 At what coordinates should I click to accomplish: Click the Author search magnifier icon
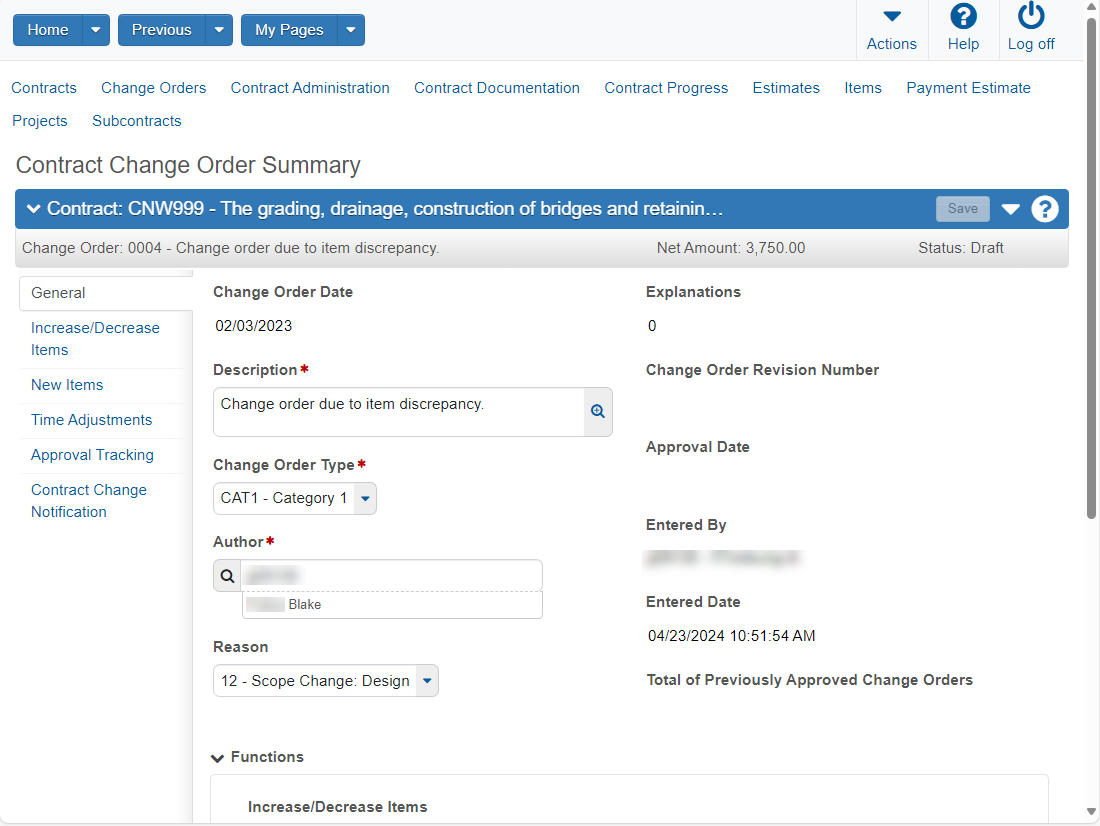(x=227, y=575)
